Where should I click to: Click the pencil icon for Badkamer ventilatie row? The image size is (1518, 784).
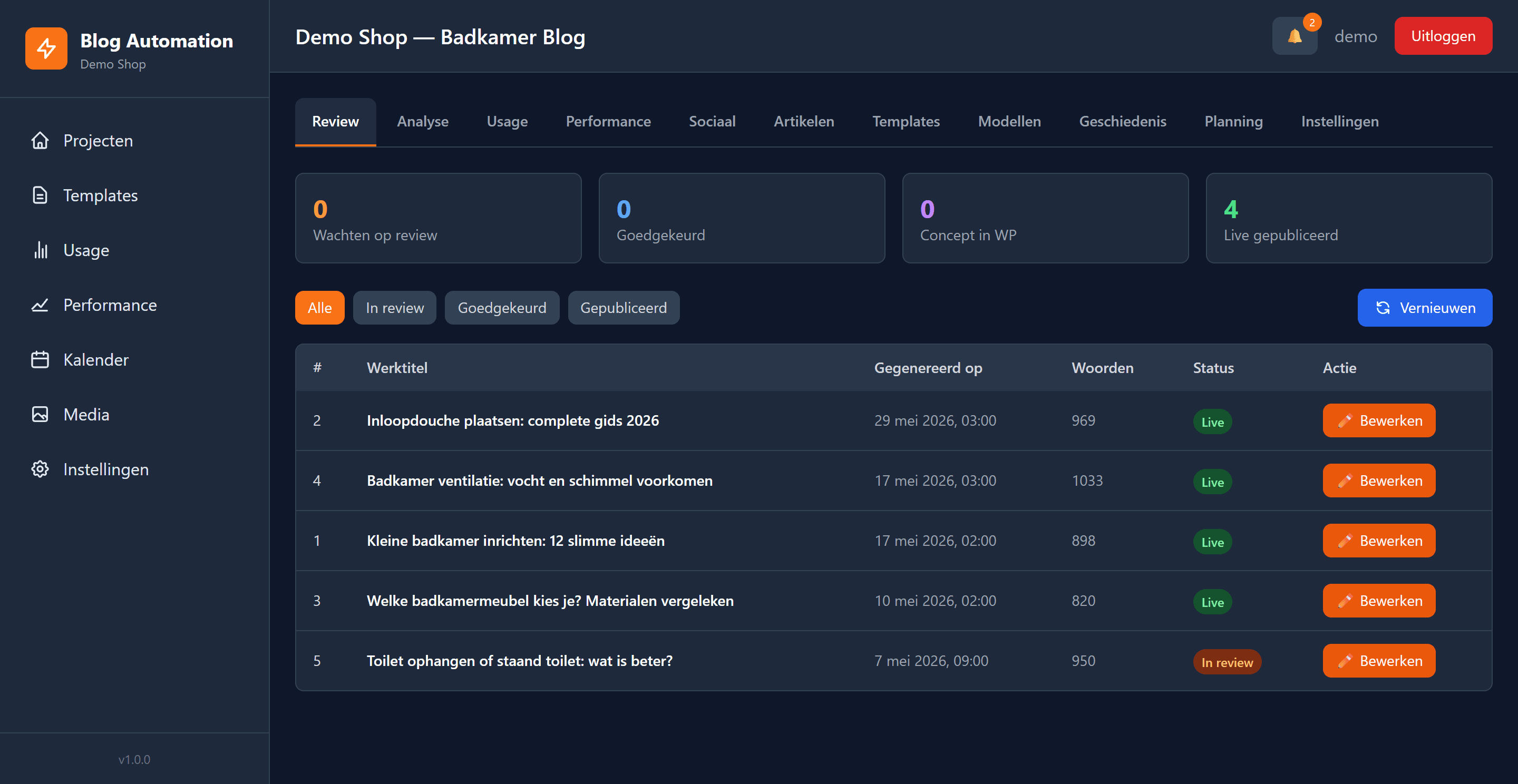[1345, 481]
